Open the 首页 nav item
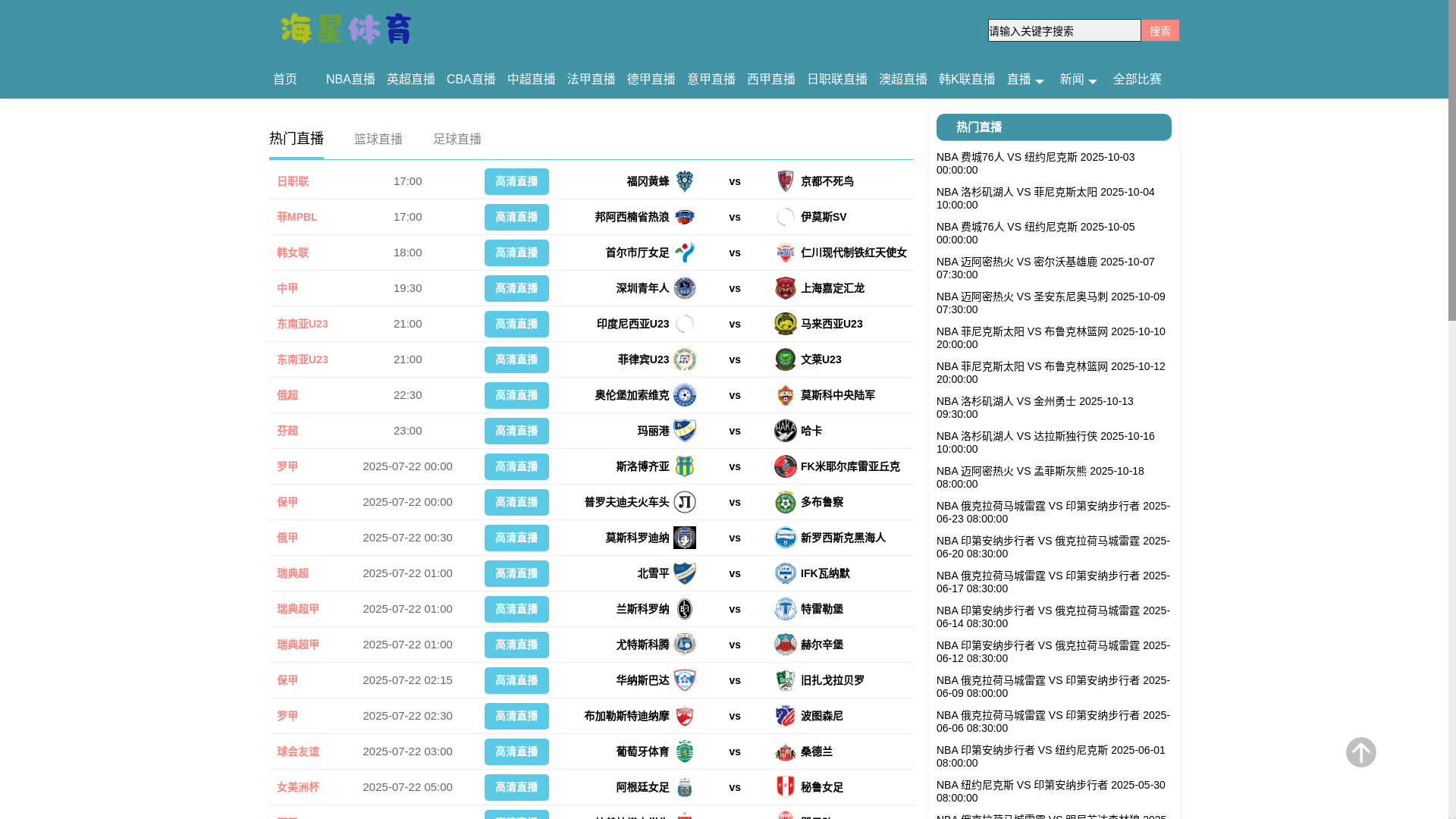This screenshot has height=819, width=1456. click(x=285, y=80)
